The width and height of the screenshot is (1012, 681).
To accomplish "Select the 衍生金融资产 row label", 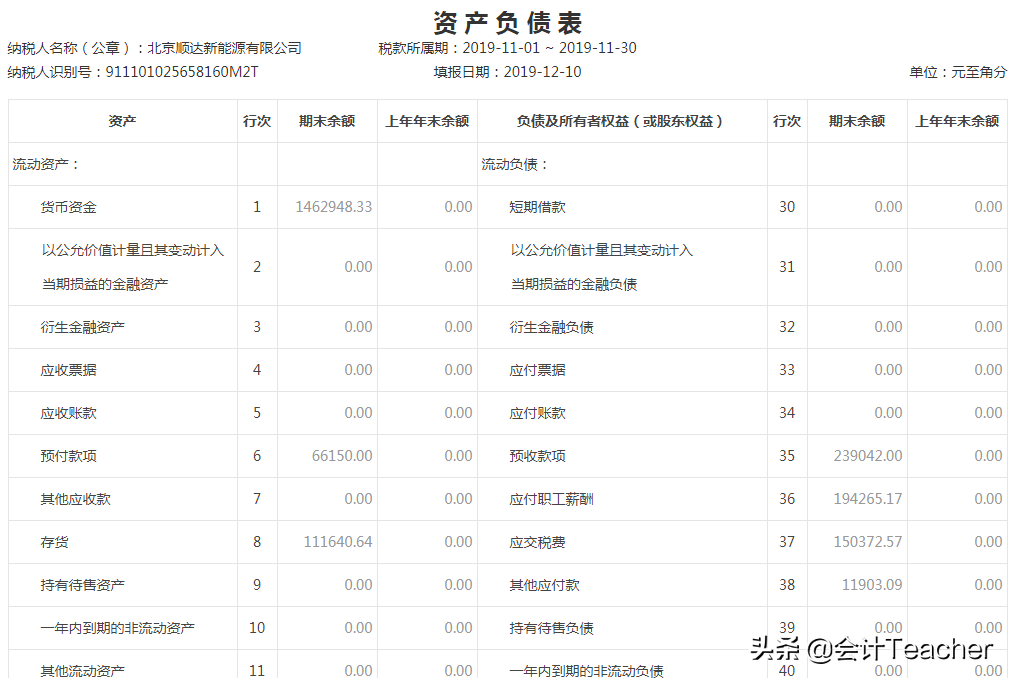I will coord(83,327).
